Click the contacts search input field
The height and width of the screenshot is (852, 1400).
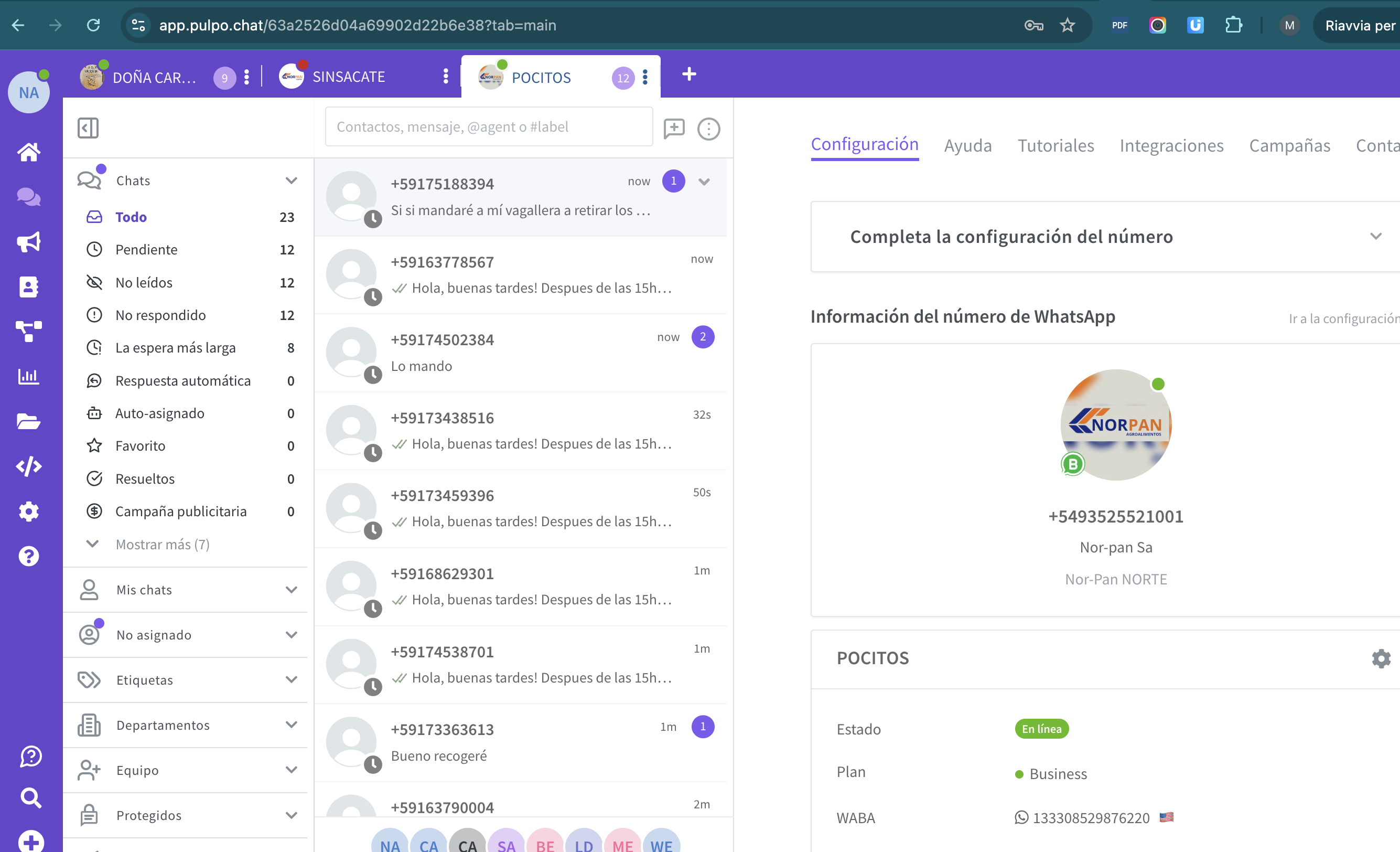489,127
